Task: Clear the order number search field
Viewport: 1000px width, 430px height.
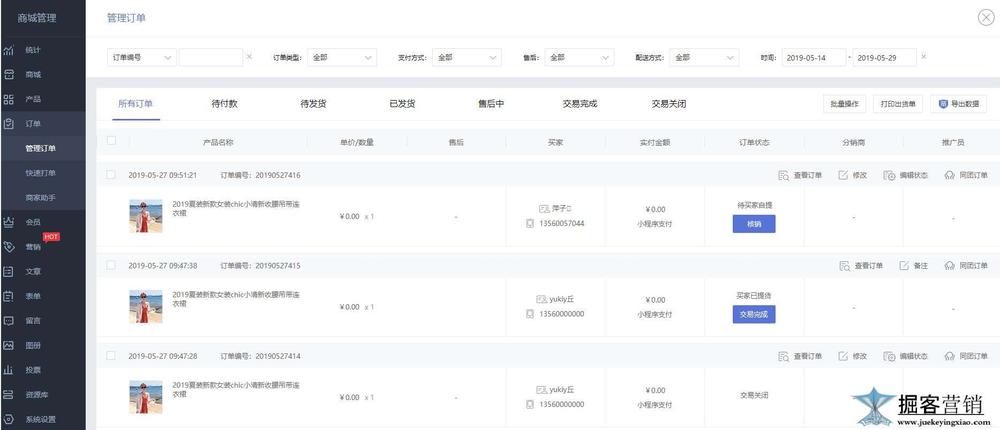Action: point(249,57)
